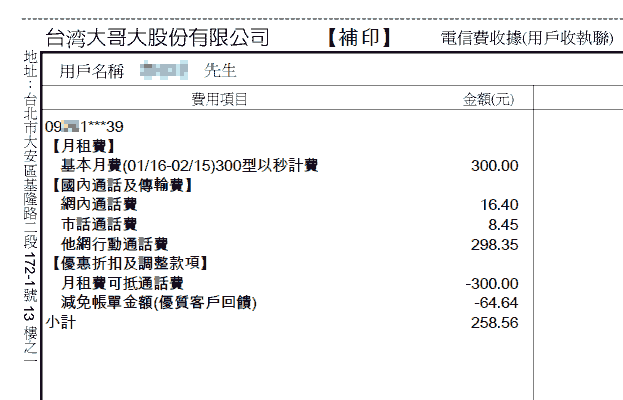Screen dimensions: 623x400
Task: Click the amount -300.00
Action: point(492,284)
